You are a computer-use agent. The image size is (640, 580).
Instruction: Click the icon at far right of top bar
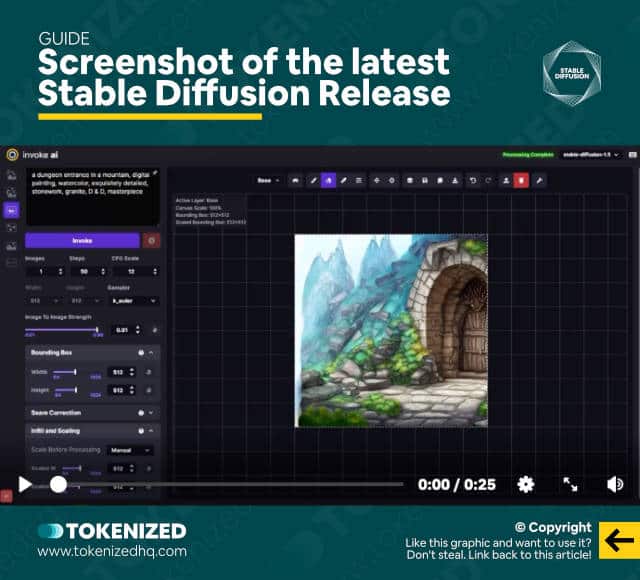click(x=632, y=155)
